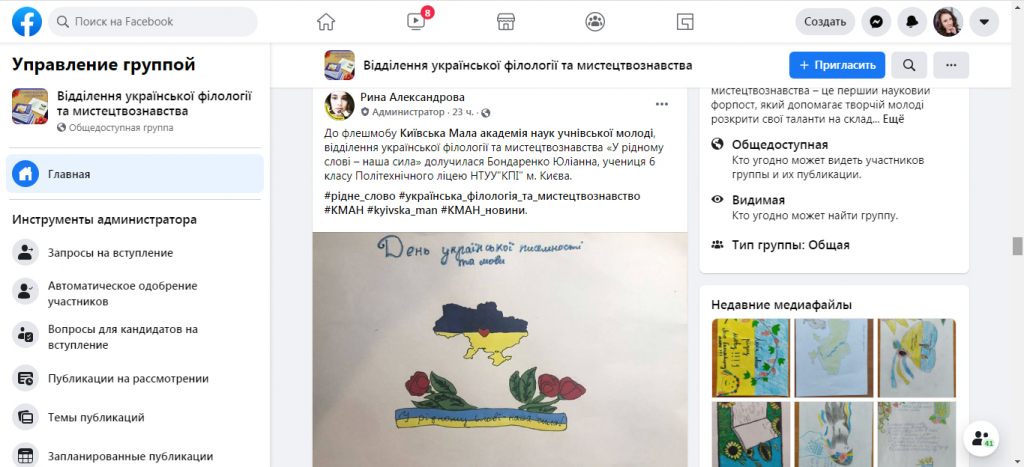The image size is (1024, 467).
Task: Open the Marketplace icon
Action: (505, 22)
